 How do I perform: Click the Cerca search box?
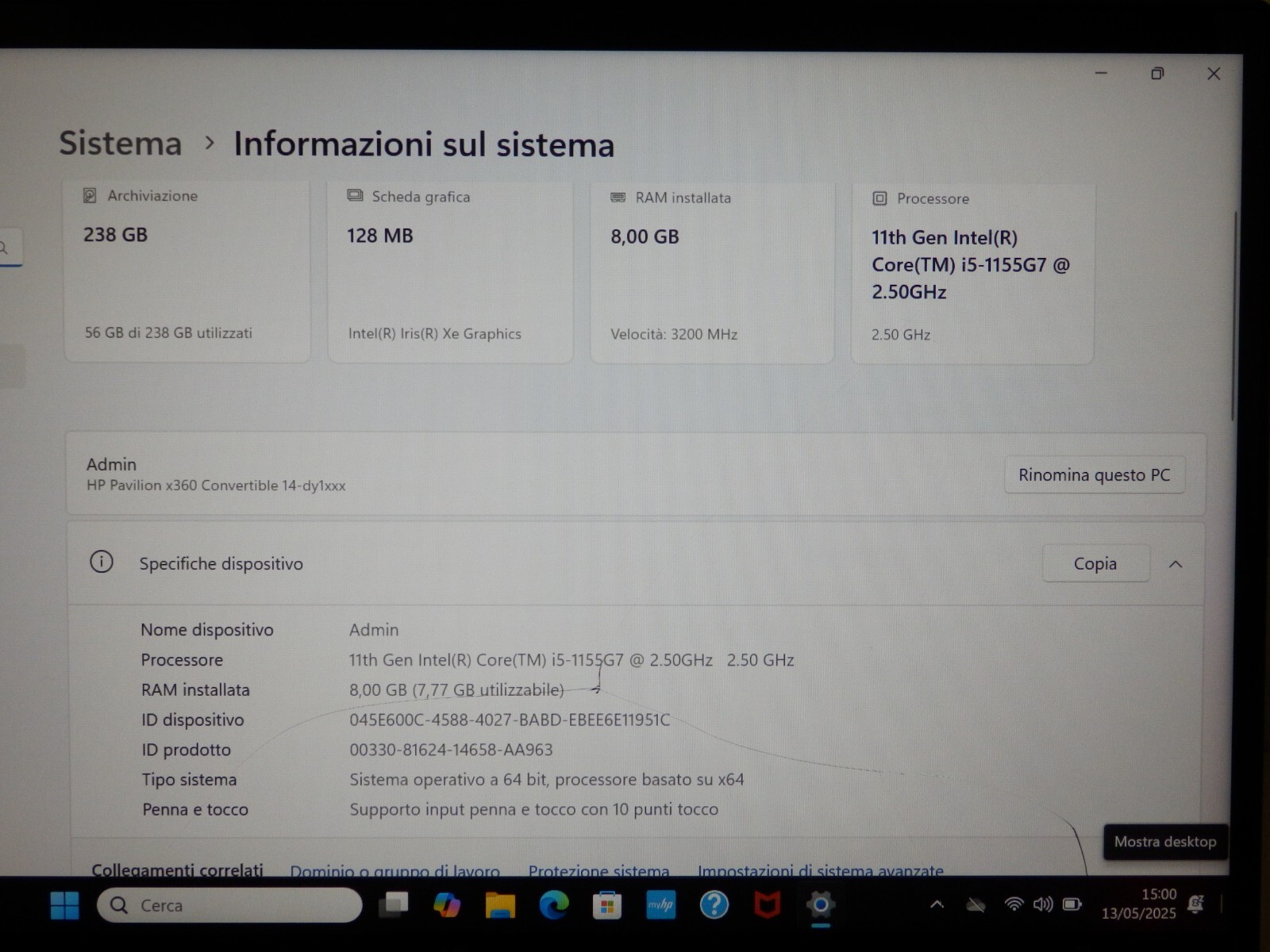[229, 905]
